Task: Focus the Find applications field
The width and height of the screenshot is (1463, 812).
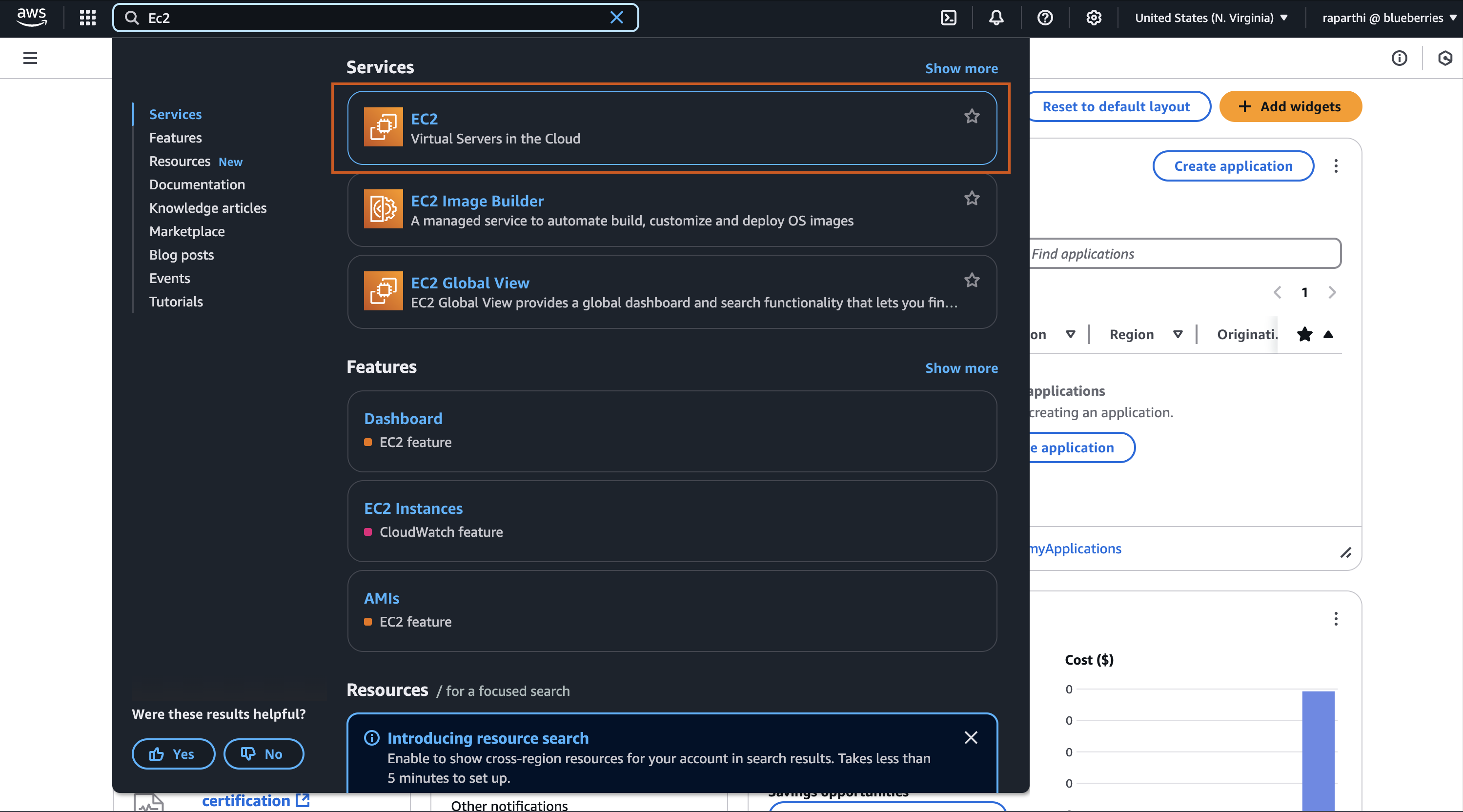Action: click(1185, 253)
